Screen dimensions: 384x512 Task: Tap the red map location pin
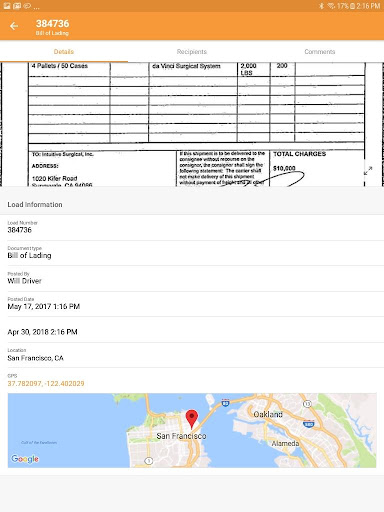[x=192, y=419]
